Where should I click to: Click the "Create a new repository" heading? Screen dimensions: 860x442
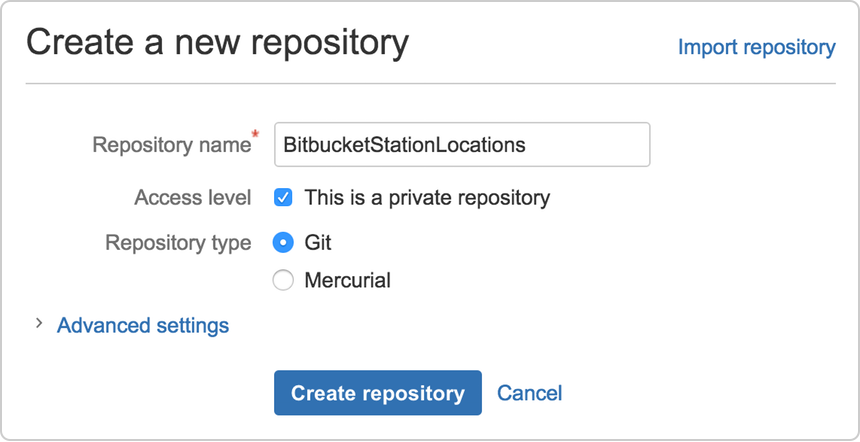(x=217, y=43)
